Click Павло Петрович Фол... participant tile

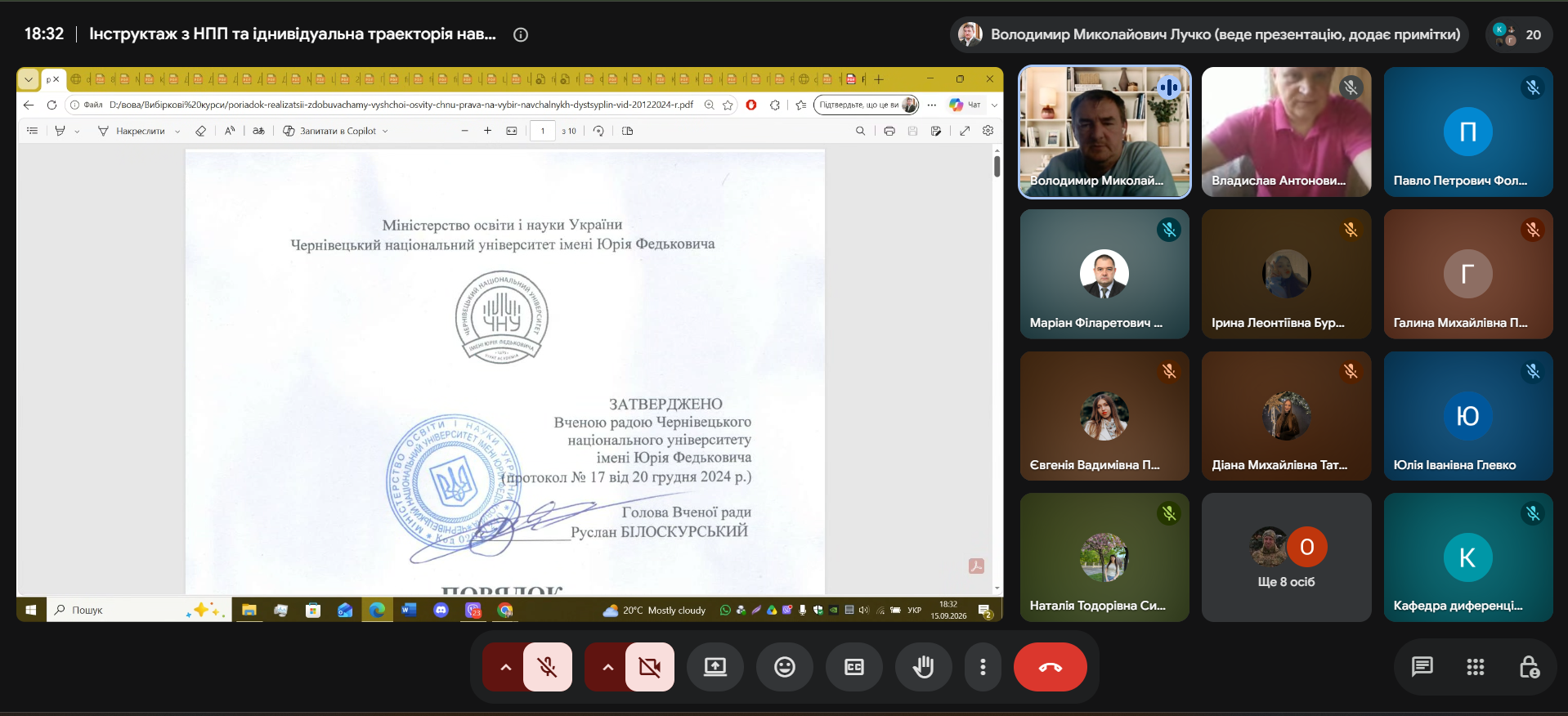(1468, 132)
